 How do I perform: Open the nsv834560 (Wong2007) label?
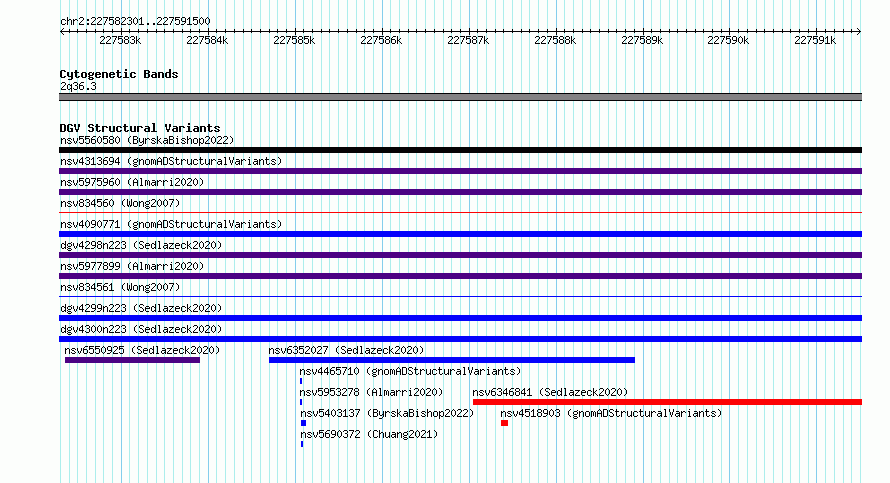[x=120, y=203]
